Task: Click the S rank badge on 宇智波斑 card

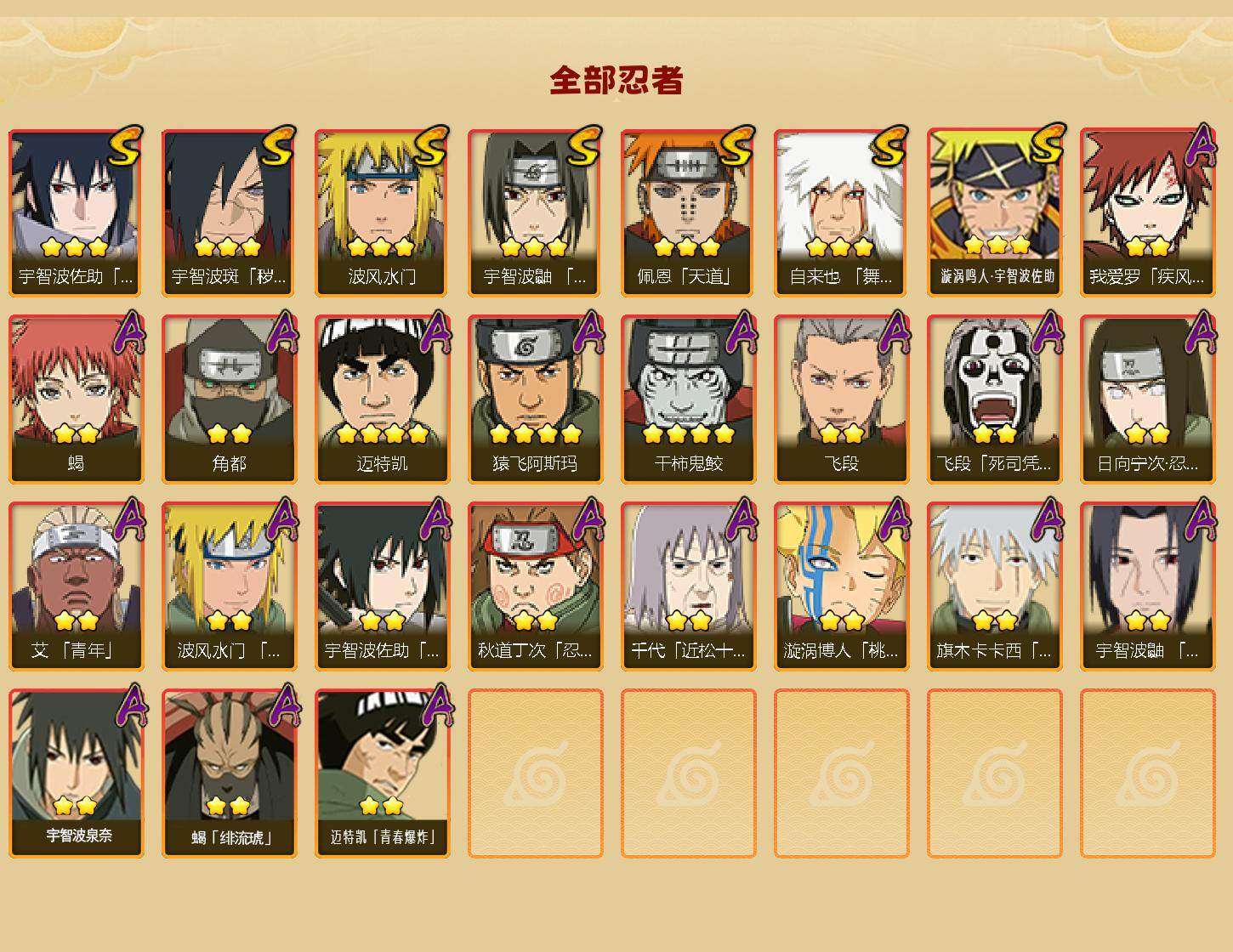Action: (x=278, y=146)
